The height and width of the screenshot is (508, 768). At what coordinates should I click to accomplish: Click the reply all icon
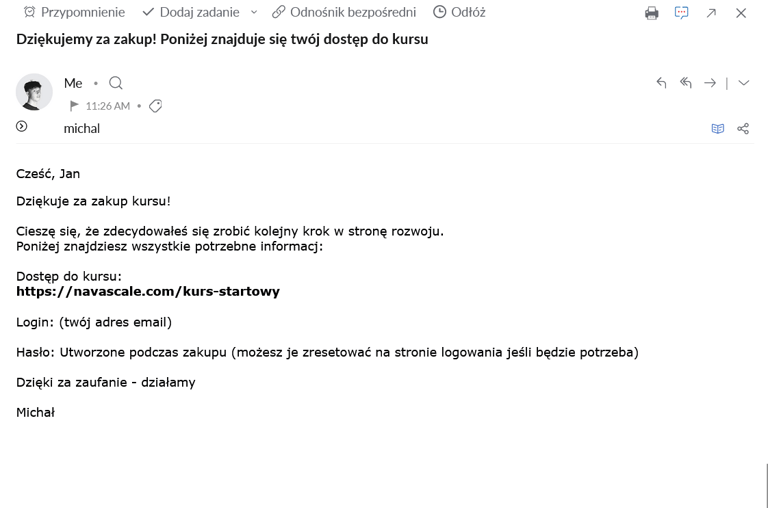tap(686, 83)
